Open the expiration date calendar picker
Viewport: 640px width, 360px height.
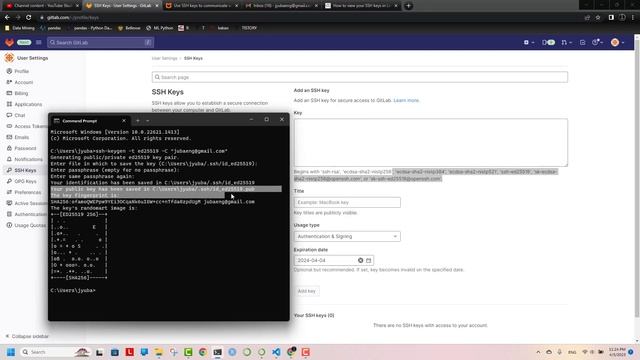[369, 260]
